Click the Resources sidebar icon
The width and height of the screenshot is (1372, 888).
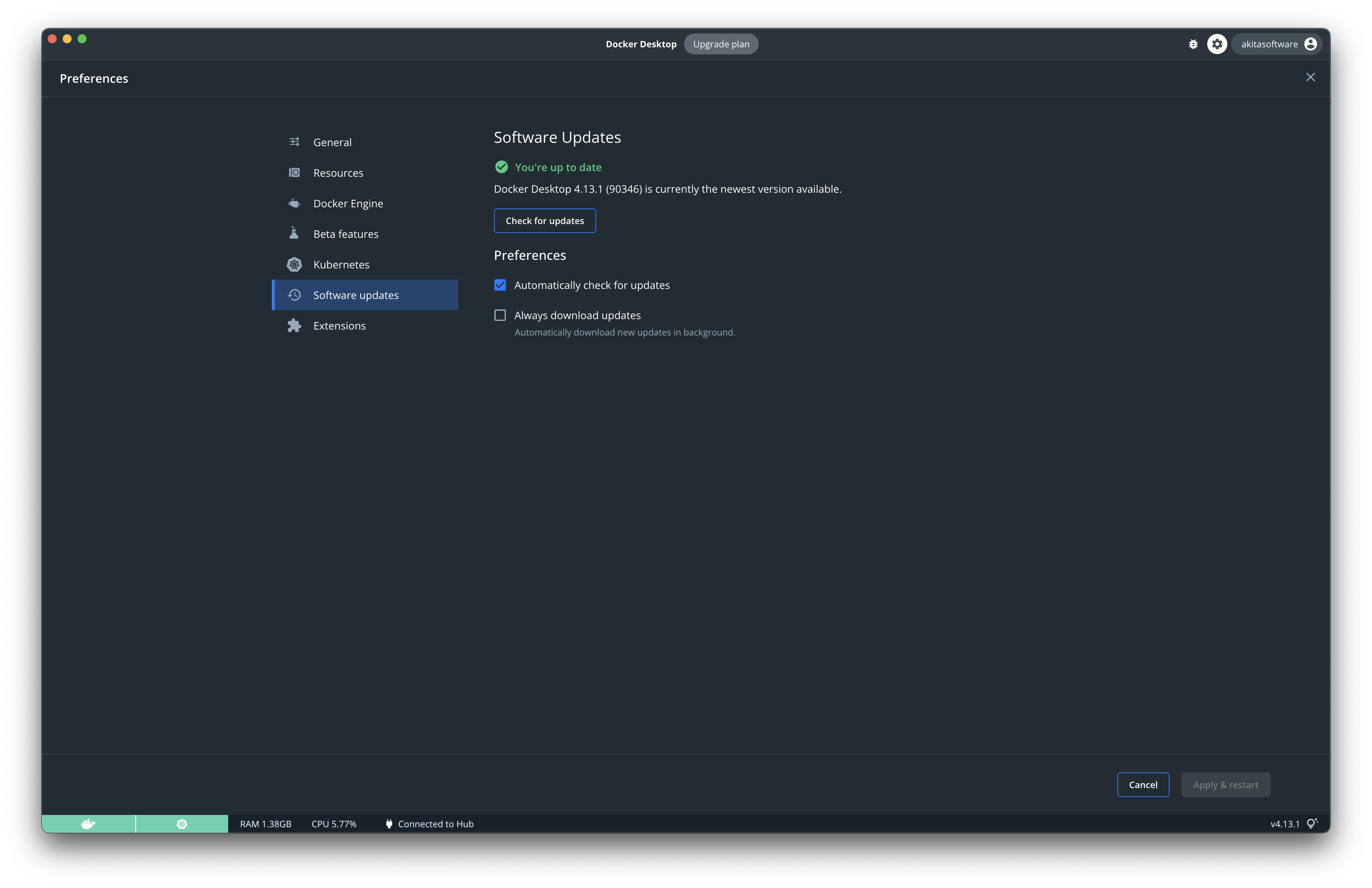[x=294, y=173]
